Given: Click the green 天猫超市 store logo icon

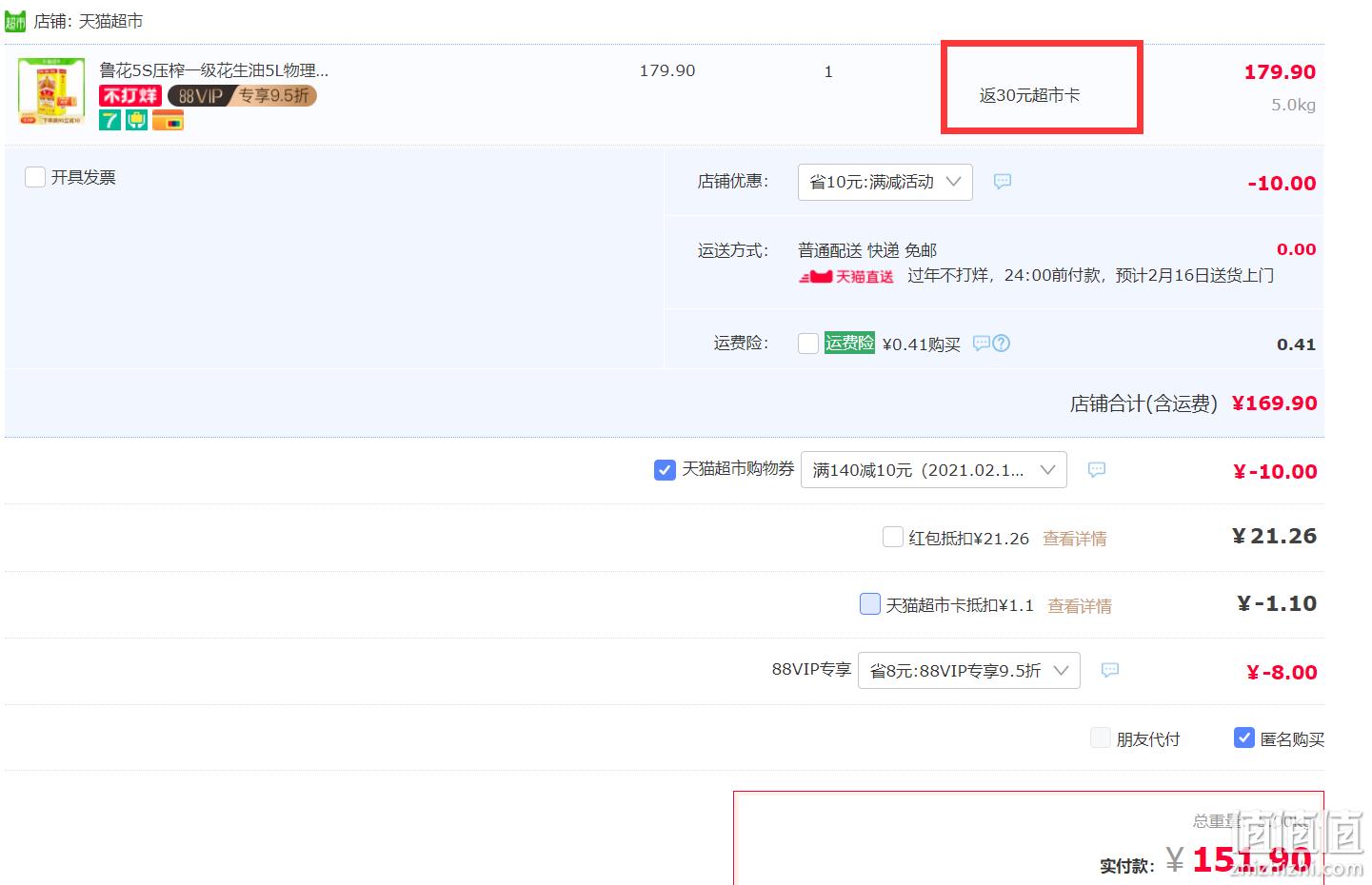Looking at the screenshot, I should click(15, 22).
